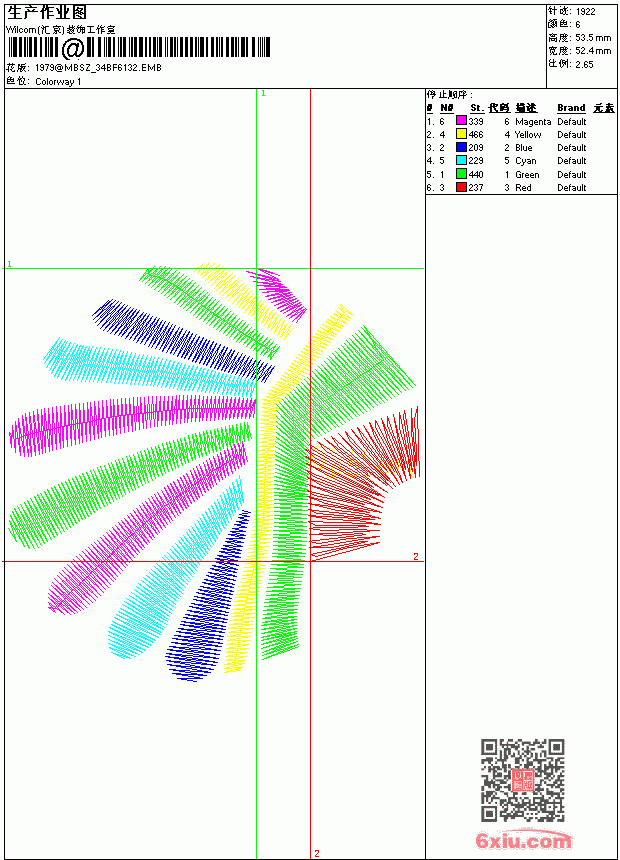The image size is (620, 860).
Task: Click the large magenta leaf on the left
Action: tap(132, 425)
